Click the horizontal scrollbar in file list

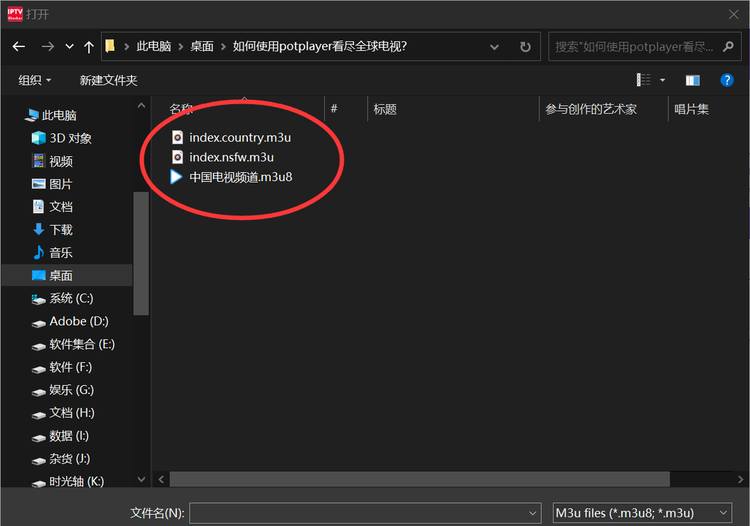point(419,479)
